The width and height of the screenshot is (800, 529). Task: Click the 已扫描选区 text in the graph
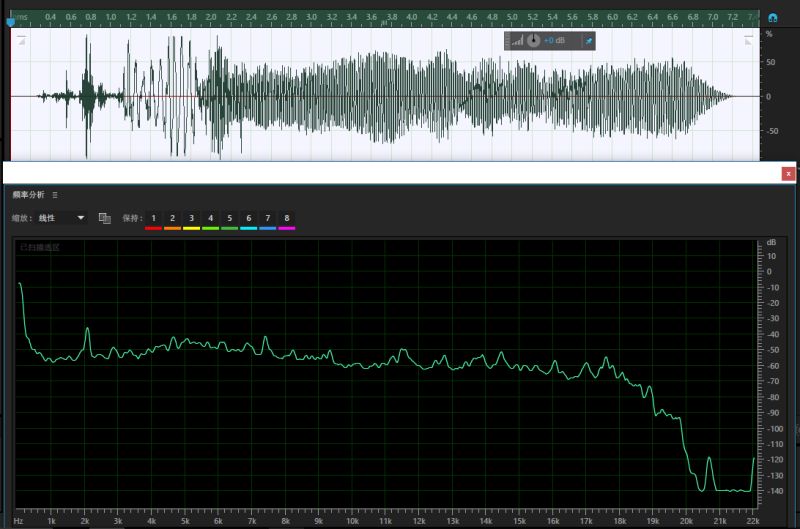tap(40, 247)
